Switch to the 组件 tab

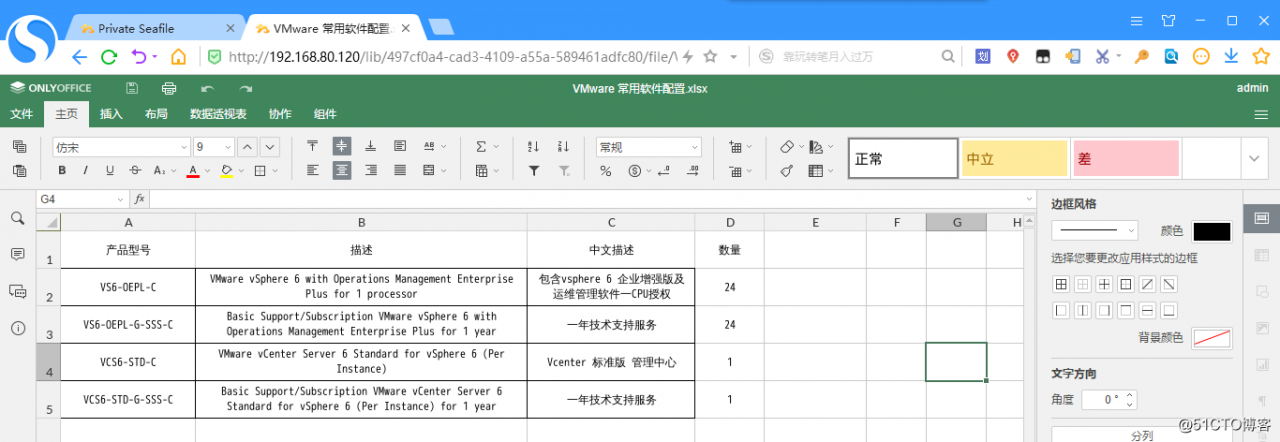(325, 114)
